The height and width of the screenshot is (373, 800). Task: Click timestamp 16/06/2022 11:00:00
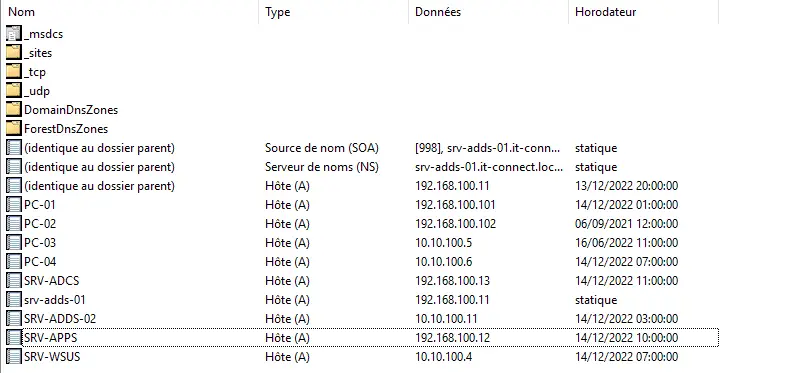point(627,242)
